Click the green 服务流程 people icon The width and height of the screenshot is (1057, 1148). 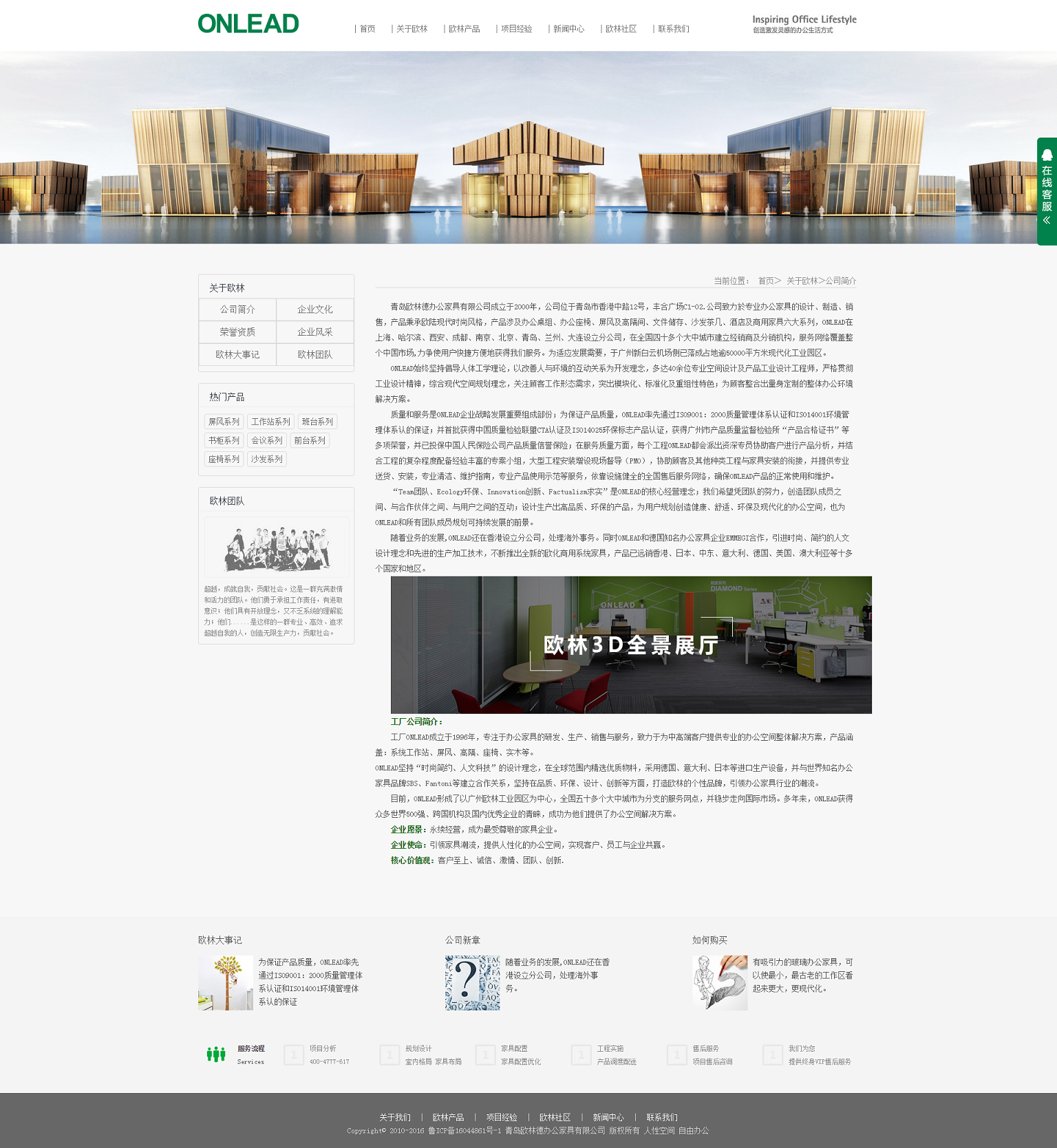point(216,1054)
